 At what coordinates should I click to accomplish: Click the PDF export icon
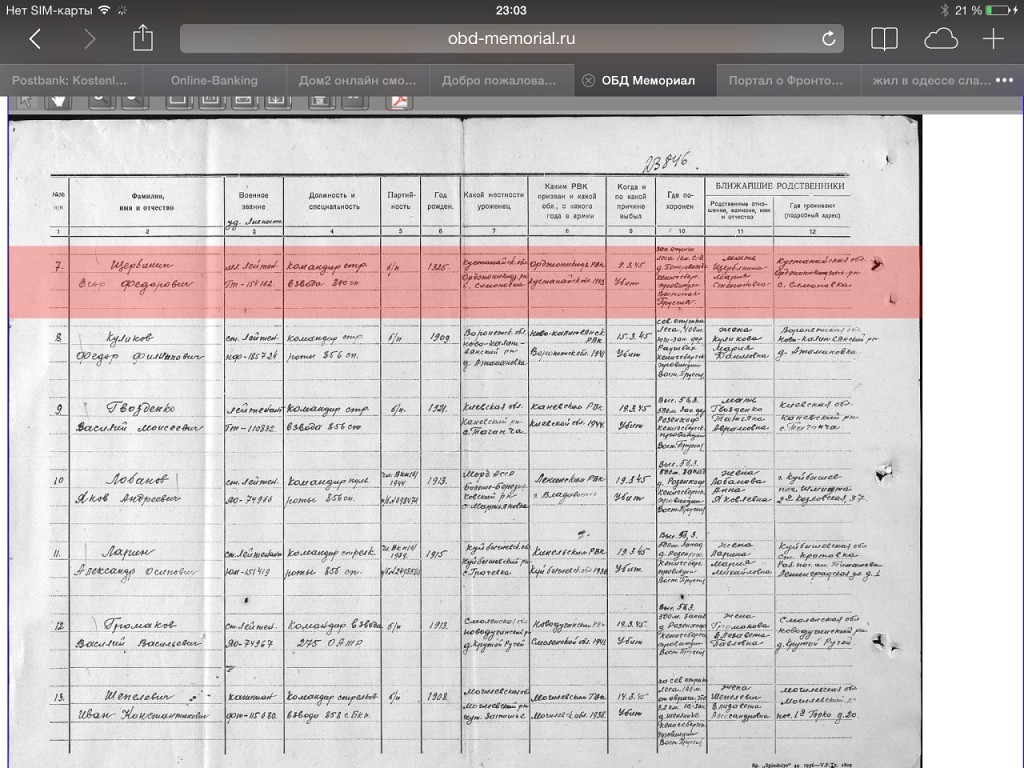pyautogui.click(x=399, y=101)
